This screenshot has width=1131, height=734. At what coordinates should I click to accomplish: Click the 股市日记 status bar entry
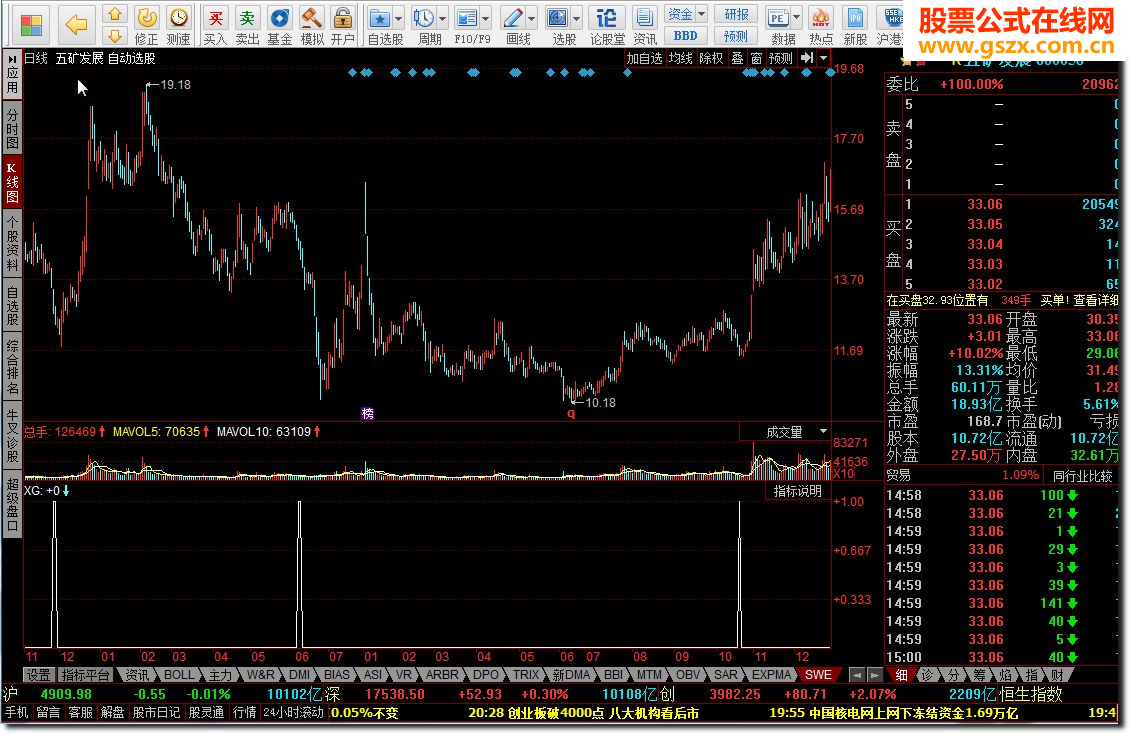tap(157, 712)
